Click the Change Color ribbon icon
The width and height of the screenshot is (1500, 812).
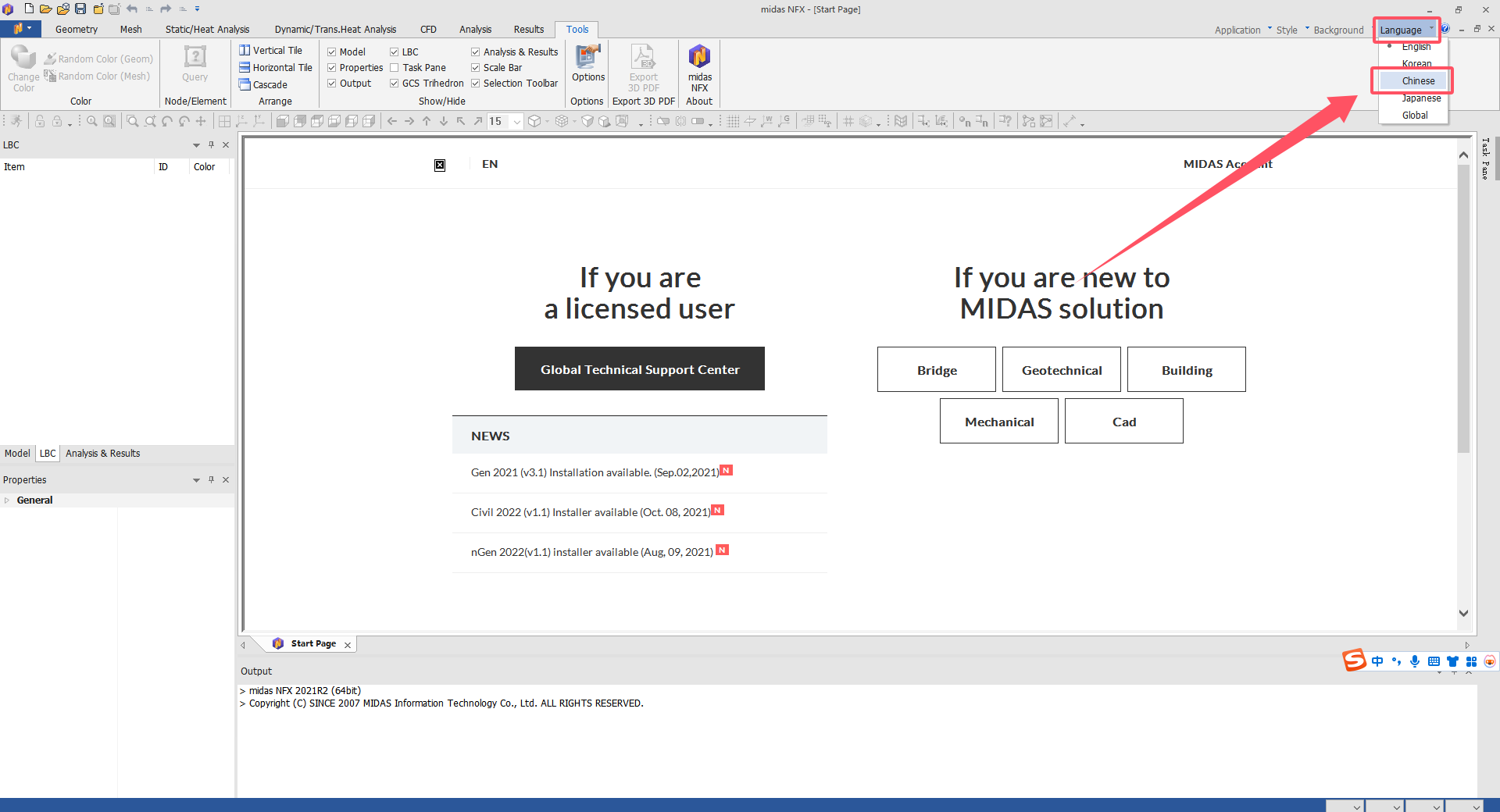pyautogui.click(x=23, y=68)
